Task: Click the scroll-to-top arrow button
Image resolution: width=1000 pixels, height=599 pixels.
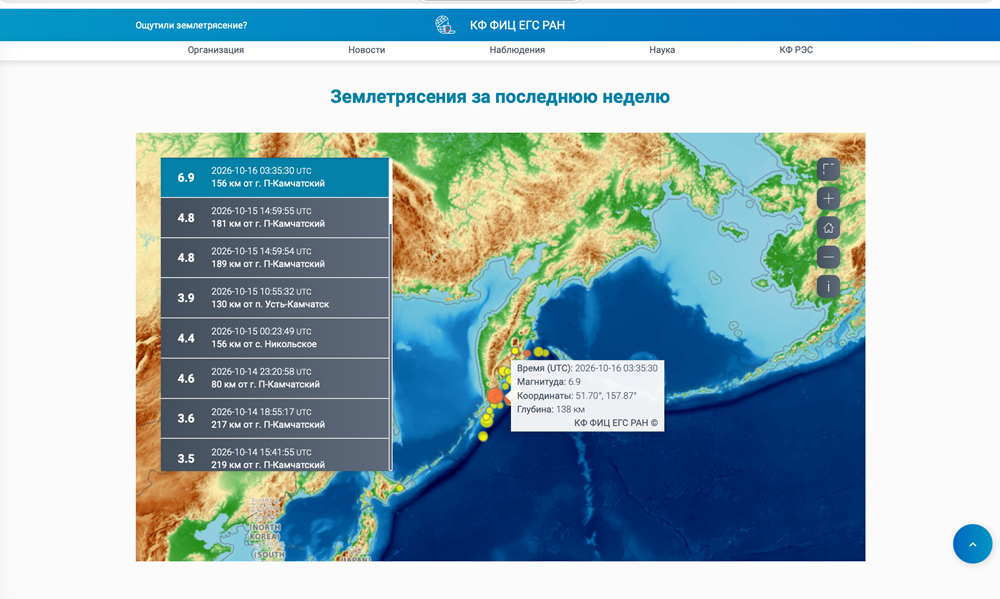Action: pos(972,544)
